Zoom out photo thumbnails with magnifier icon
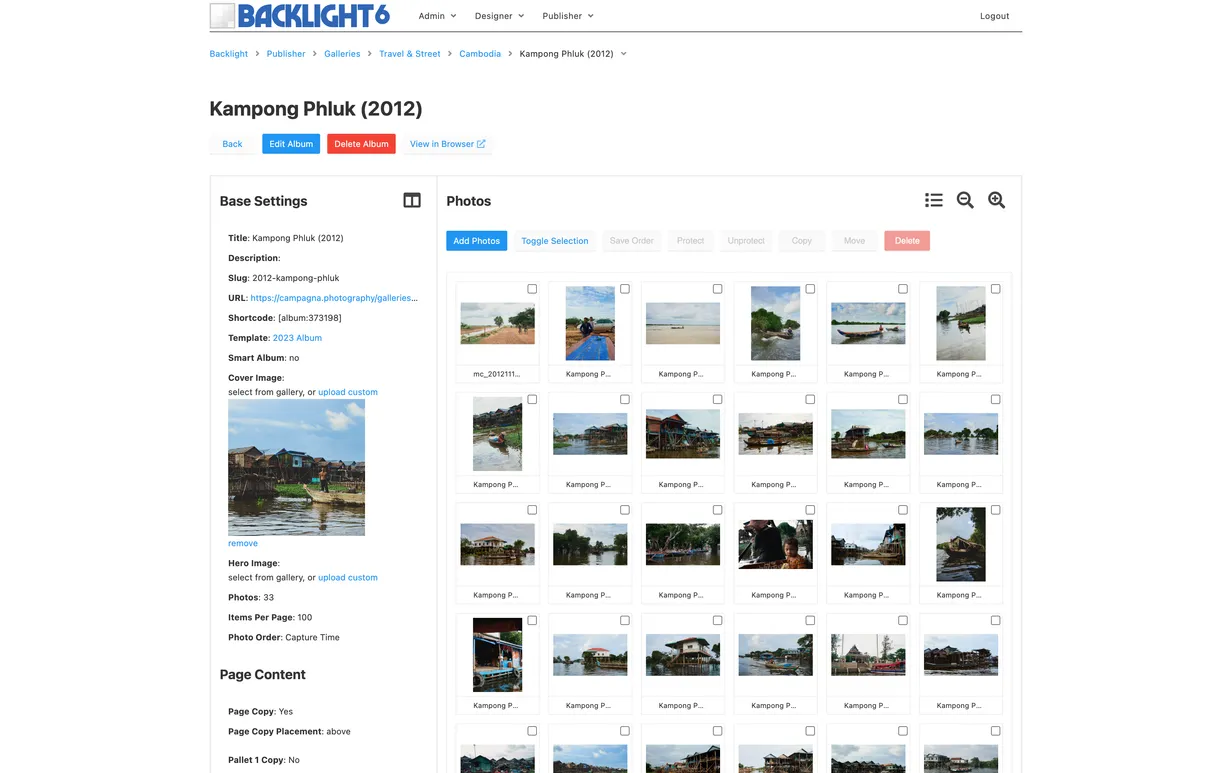 [x=965, y=200]
